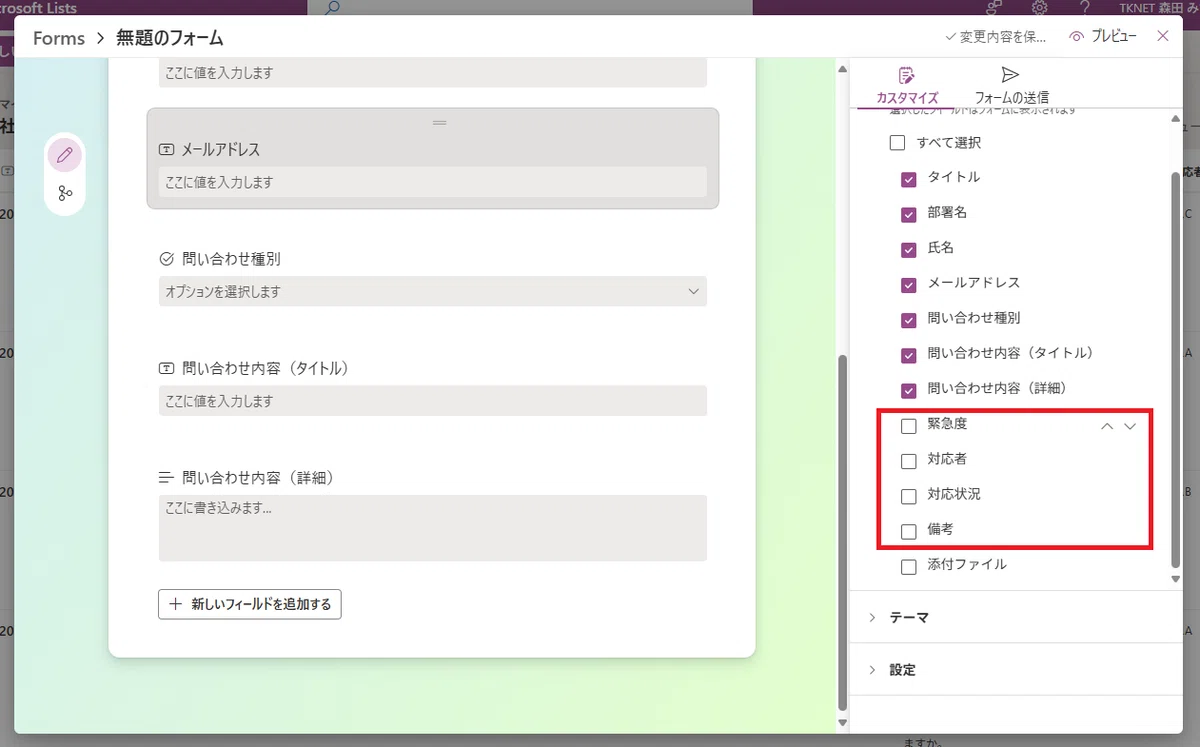Uncheck 問い合わせ内容（詳細） checkbox in the field list

coord(909,391)
